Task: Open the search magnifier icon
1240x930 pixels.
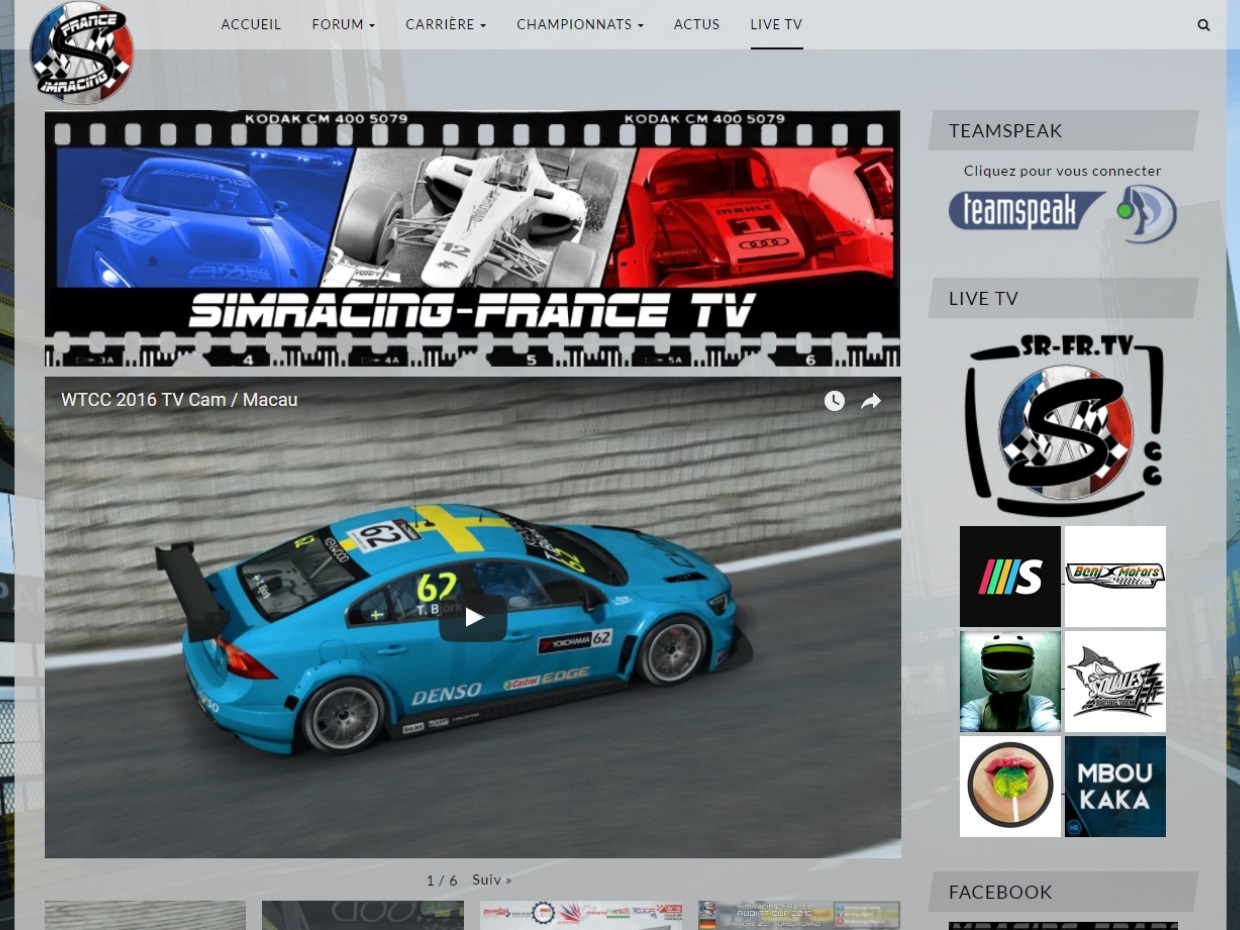Action: coord(1203,25)
